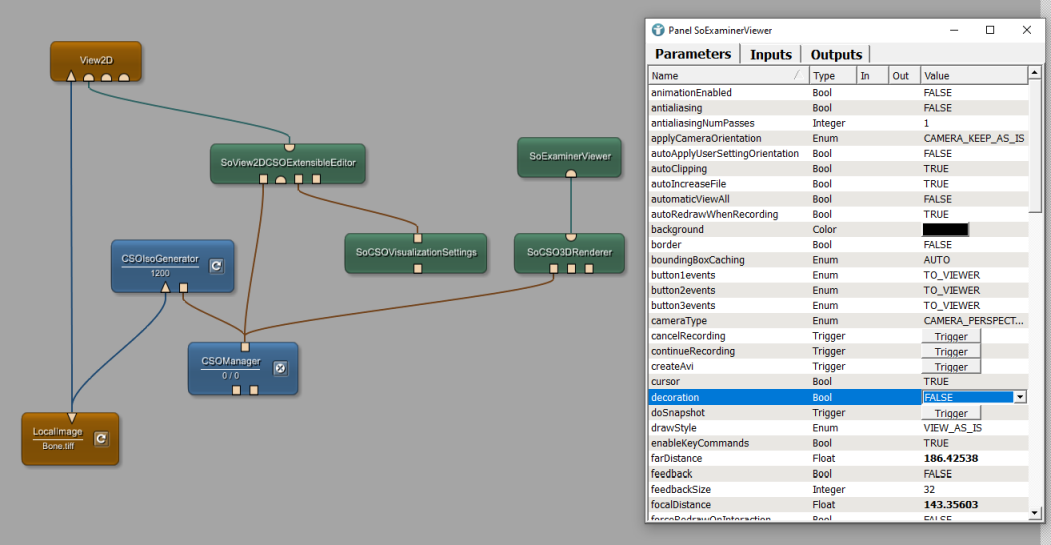The height and width of the screenshot is (545, 1051).
Task: Click the triangle image input connector on View2D
Action: (x=70, y=76)
